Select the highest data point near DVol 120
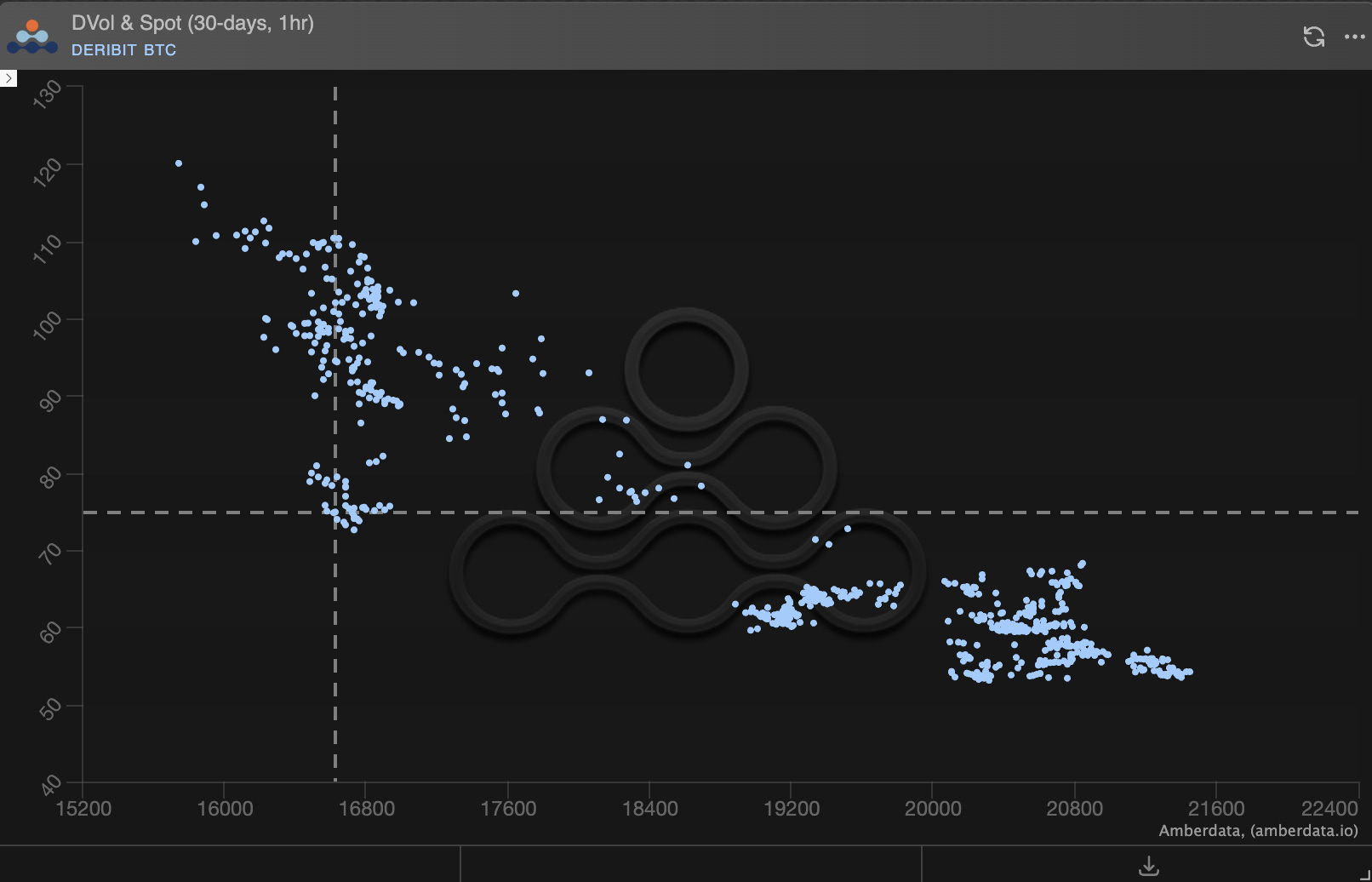 point(179,162)
